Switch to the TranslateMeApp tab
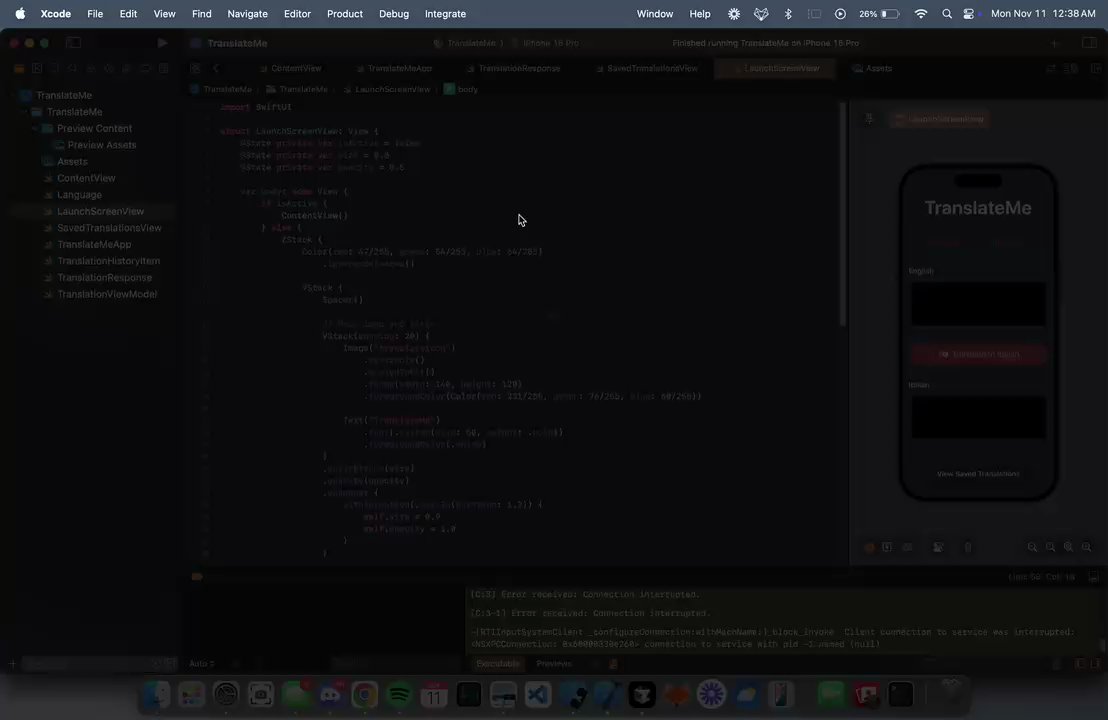1108x720 pixels. [394, 69]
